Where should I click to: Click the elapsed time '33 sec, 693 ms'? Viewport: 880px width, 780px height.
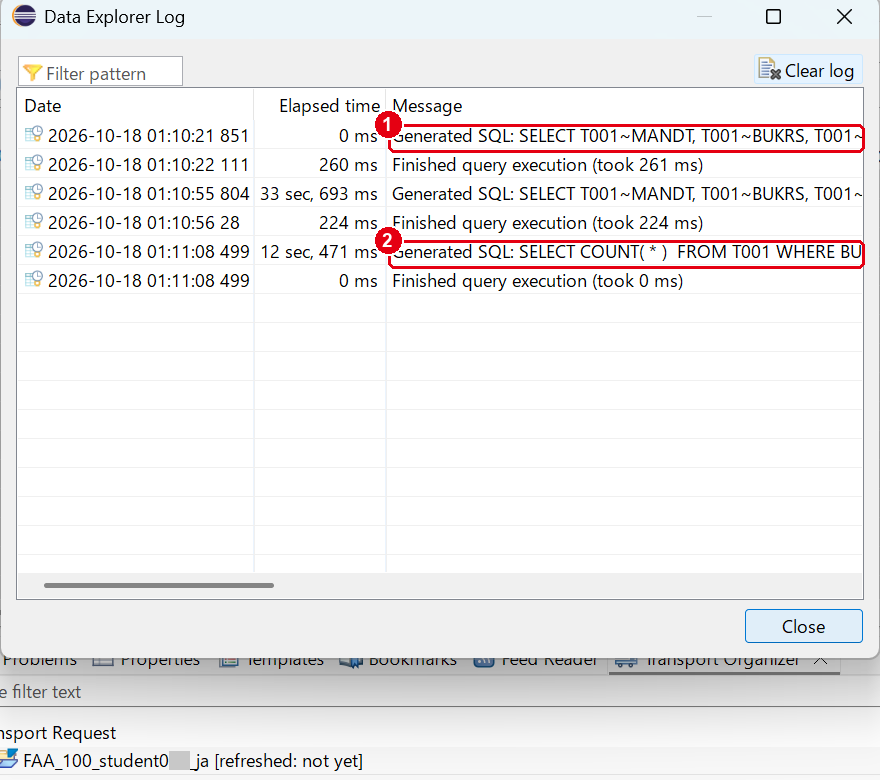(x=319, y=194)
